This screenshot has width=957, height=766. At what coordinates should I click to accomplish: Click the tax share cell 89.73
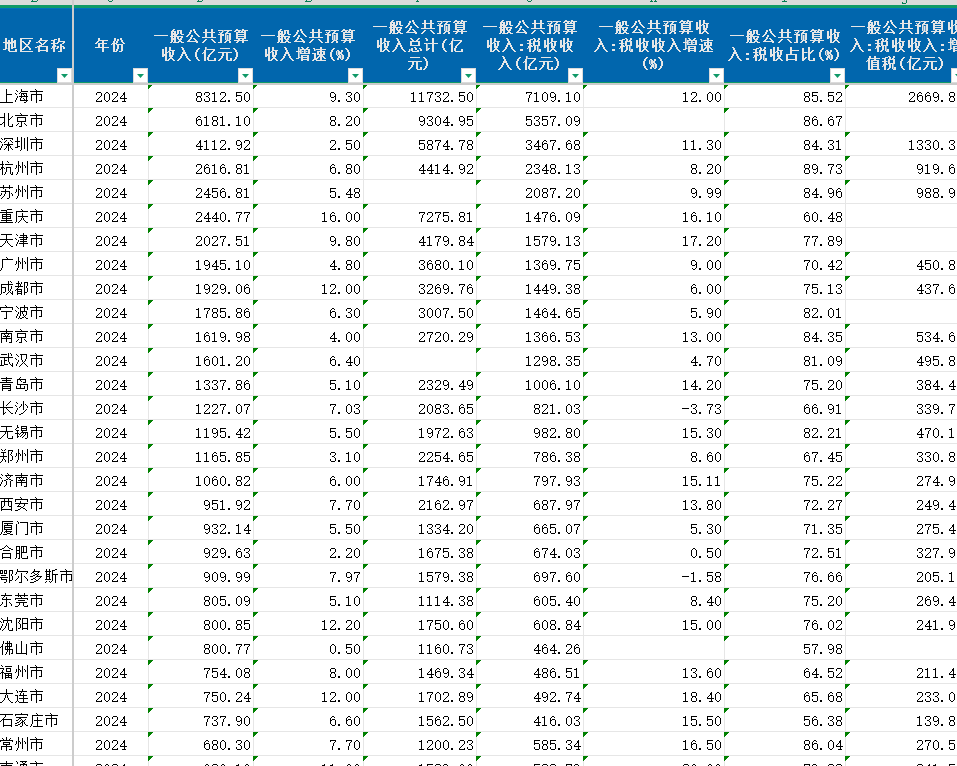(785, 168)
